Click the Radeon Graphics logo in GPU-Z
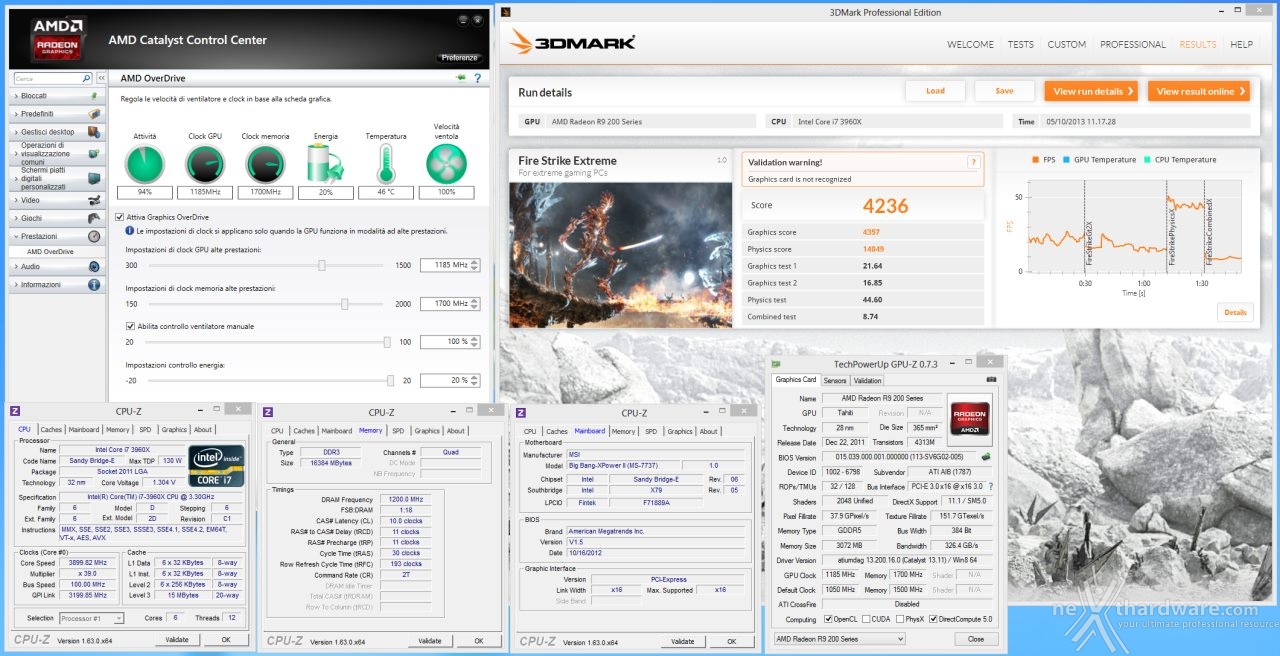 (969, 419)
